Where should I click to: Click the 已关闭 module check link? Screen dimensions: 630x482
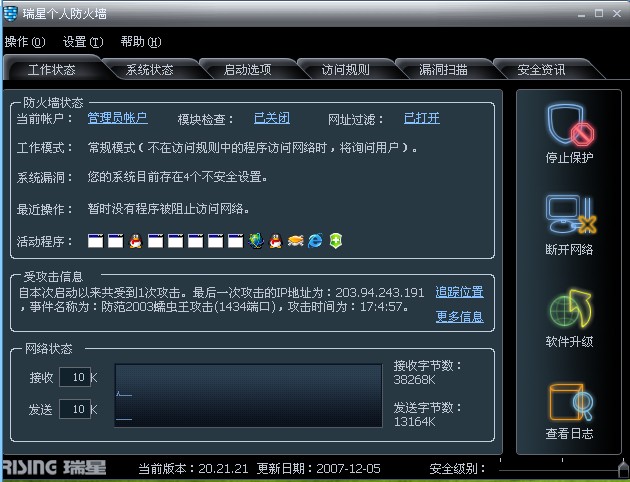click(x=272, y=118)
